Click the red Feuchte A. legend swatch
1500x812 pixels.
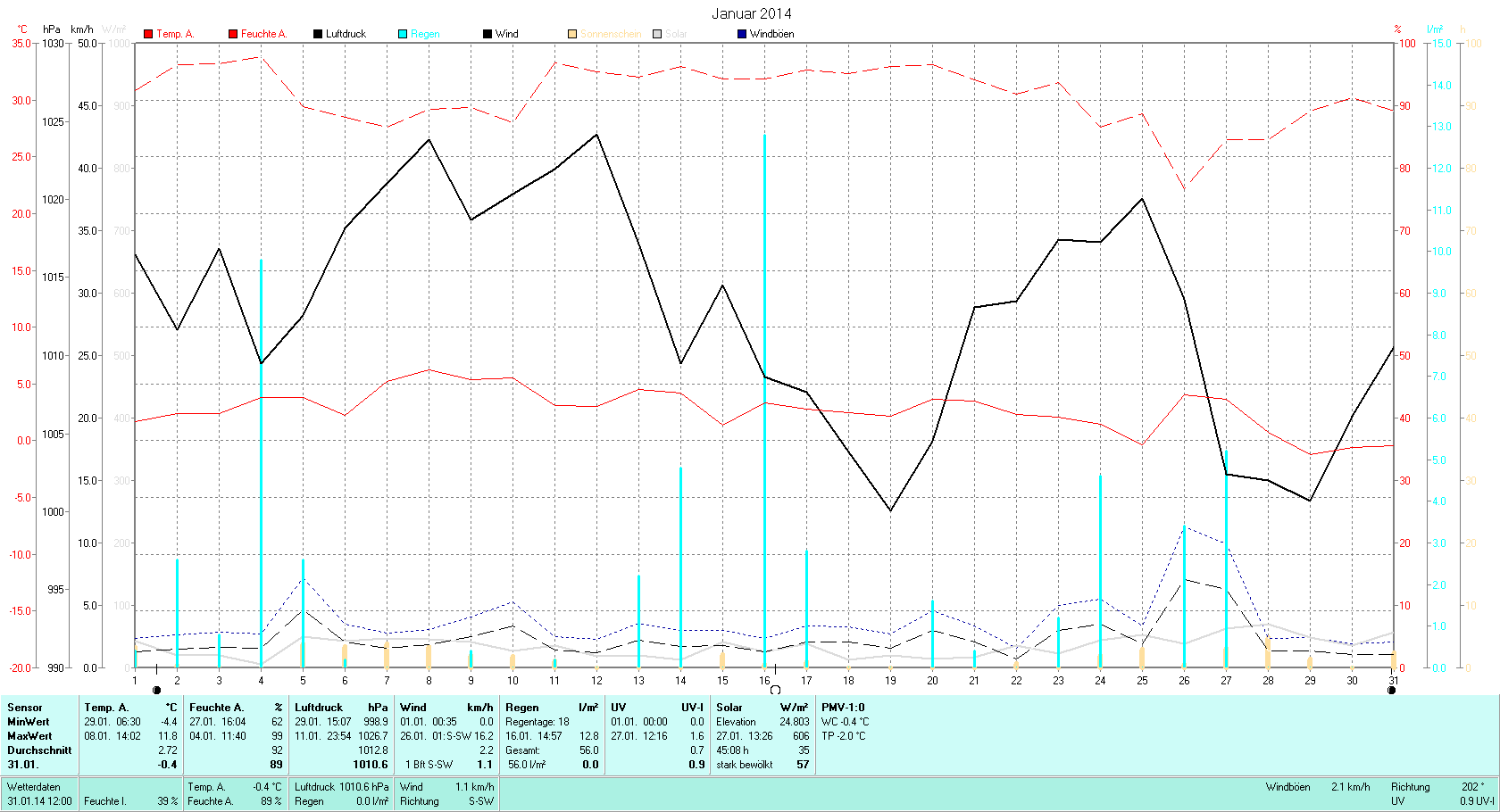click(x=233, y=34)
